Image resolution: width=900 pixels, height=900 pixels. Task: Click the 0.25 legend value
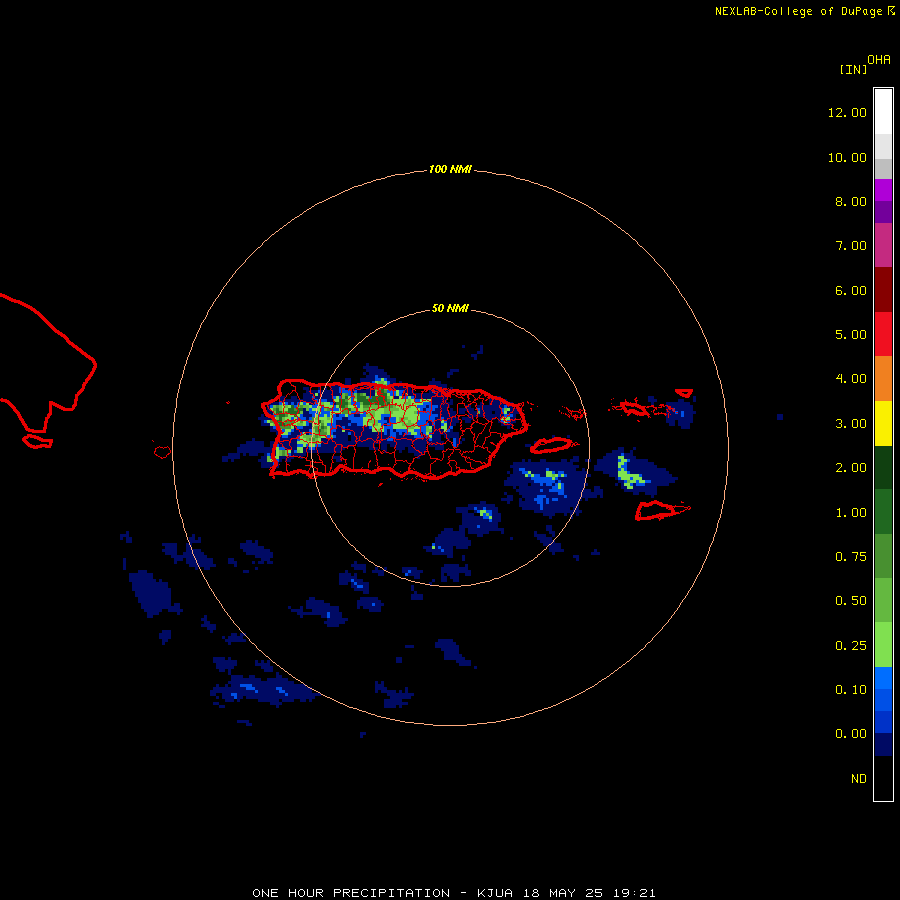click(x=851, y=646)
